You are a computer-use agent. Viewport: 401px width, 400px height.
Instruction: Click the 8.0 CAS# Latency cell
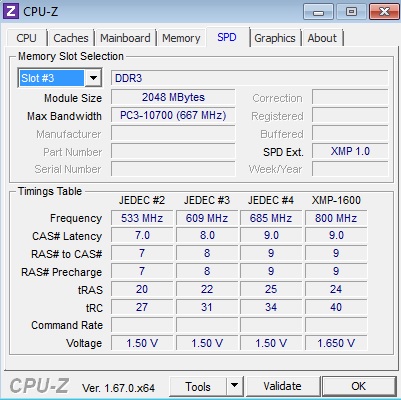coord(207,236)
